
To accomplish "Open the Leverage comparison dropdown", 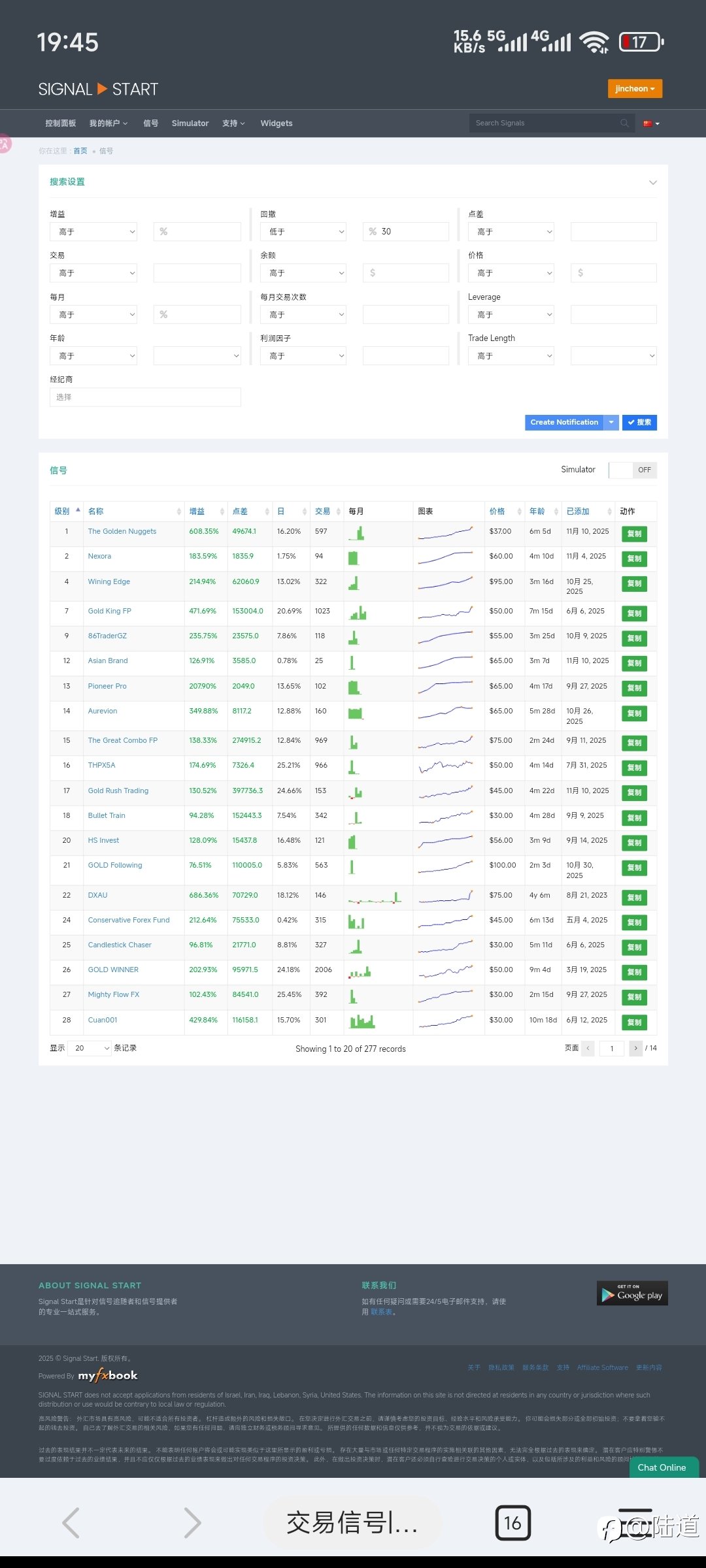I will [511, 314].
